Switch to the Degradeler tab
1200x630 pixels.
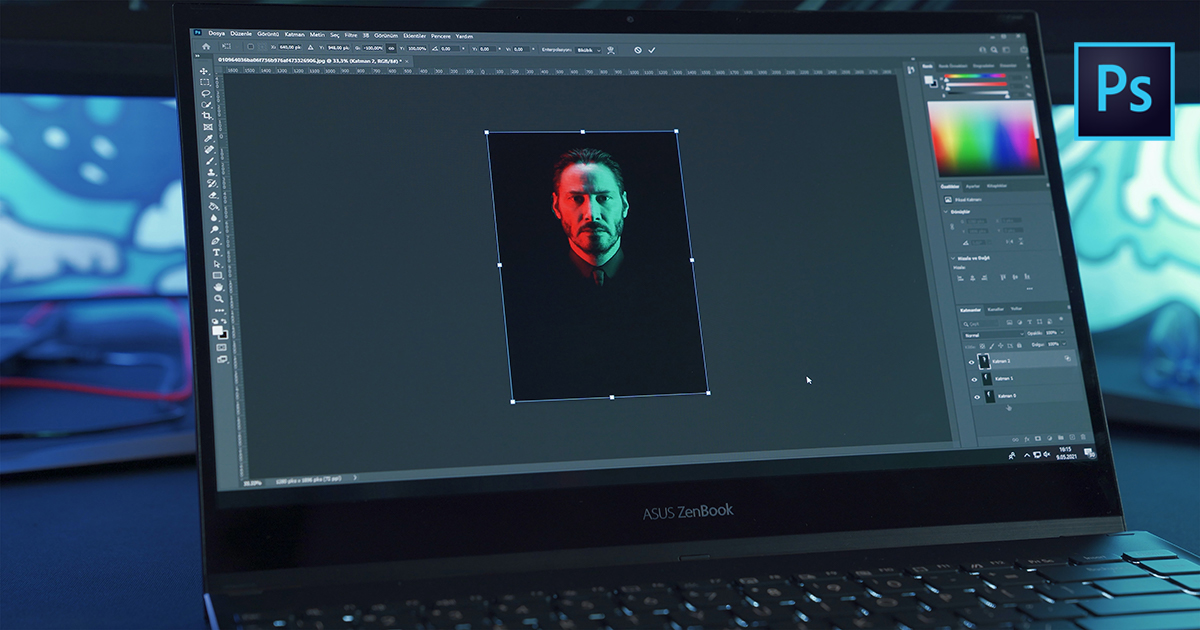click(x=983, y=66)
